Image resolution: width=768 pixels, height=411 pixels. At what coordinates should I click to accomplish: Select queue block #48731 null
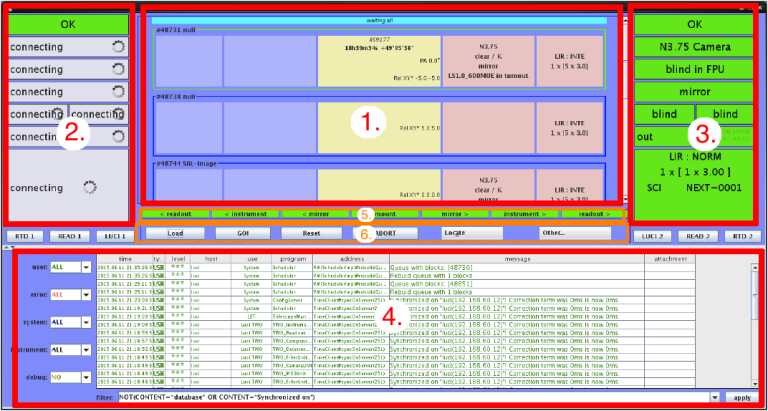click(x=379, y=60)
